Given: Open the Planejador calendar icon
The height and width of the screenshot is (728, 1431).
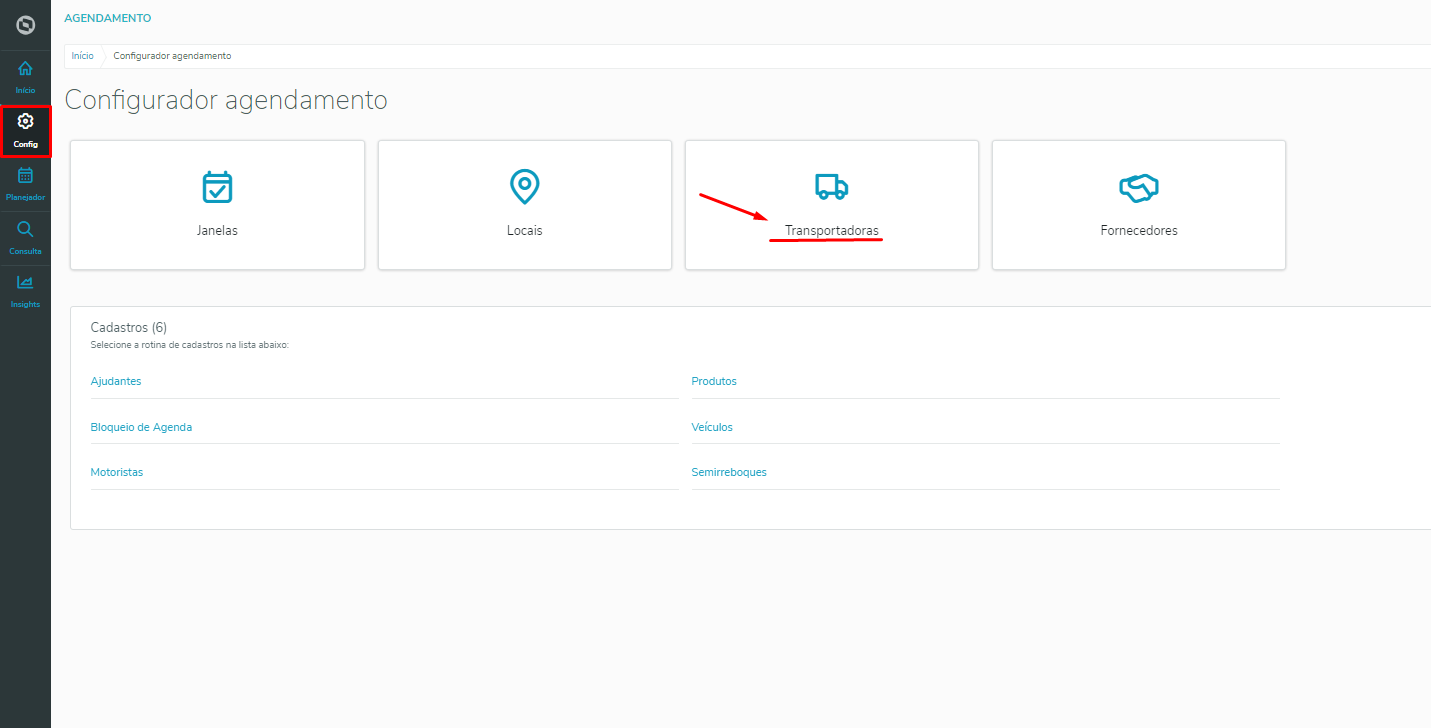Looking at the screenshot, I should pos(25,175).
